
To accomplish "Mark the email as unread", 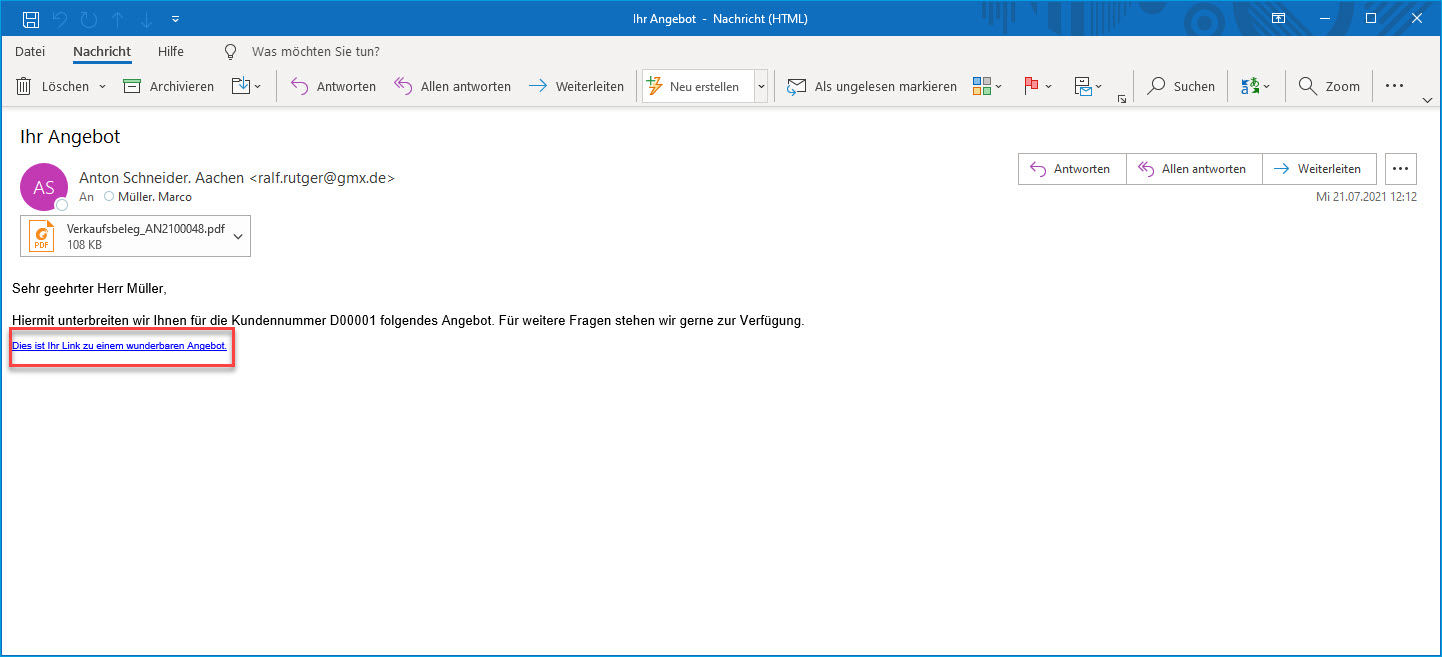I will [x=872, y=87].
